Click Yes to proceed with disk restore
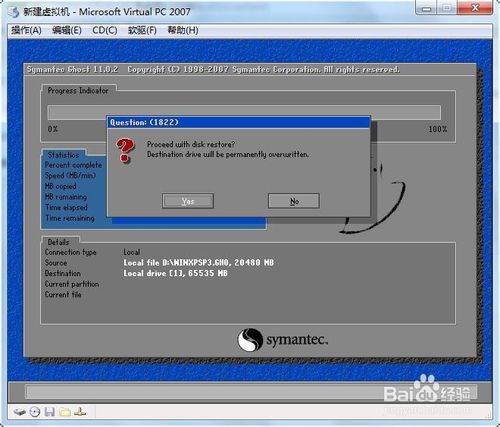This screenshot has width=500, height=427. [x=188, y=201]
